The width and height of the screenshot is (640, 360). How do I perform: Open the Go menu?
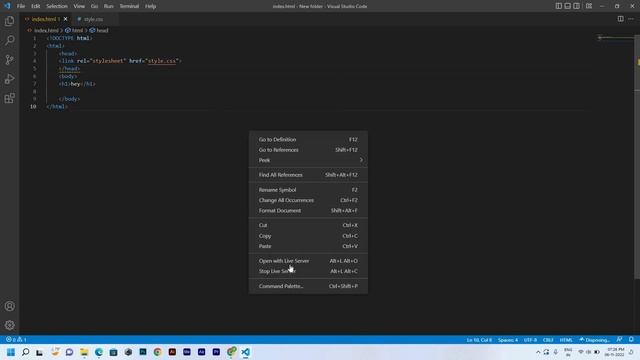[94, 6]
